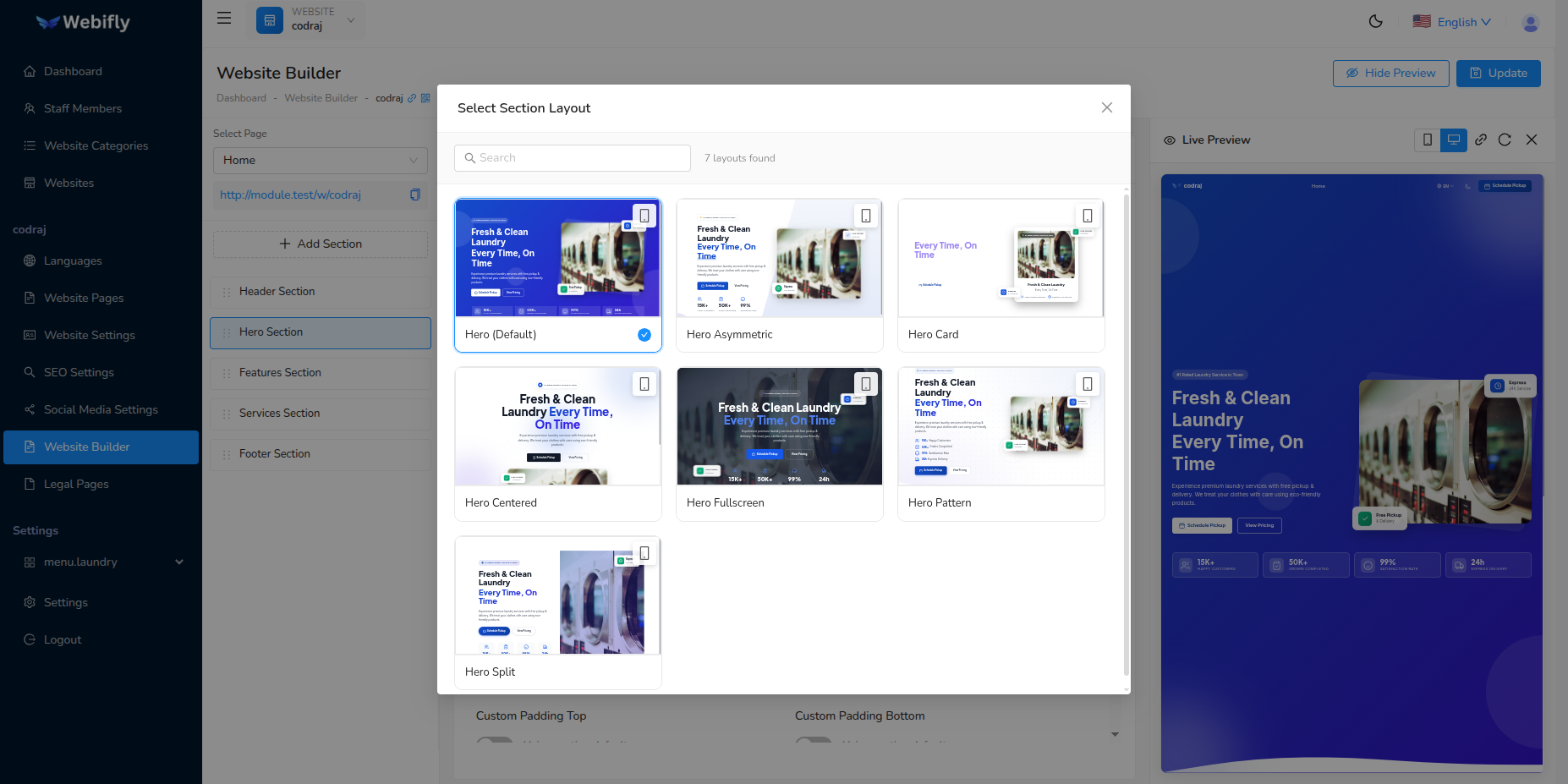Open the English language dropdown
Viewport: 1568px width, 784px height.
pyautogui.click(x=1452, y=22)
